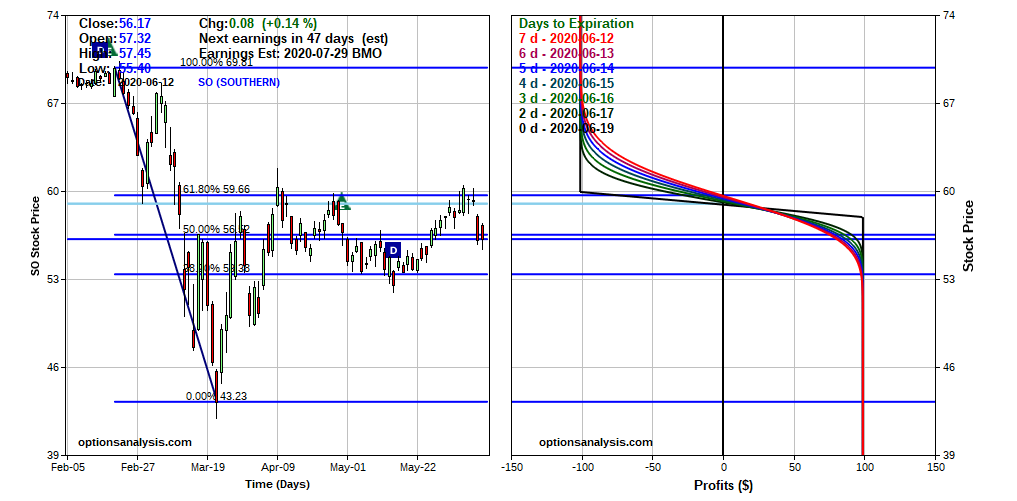This screenshot has width=1017, height=501.
Task: Click the Apr-09 date tick label
Action: [277, 467]
